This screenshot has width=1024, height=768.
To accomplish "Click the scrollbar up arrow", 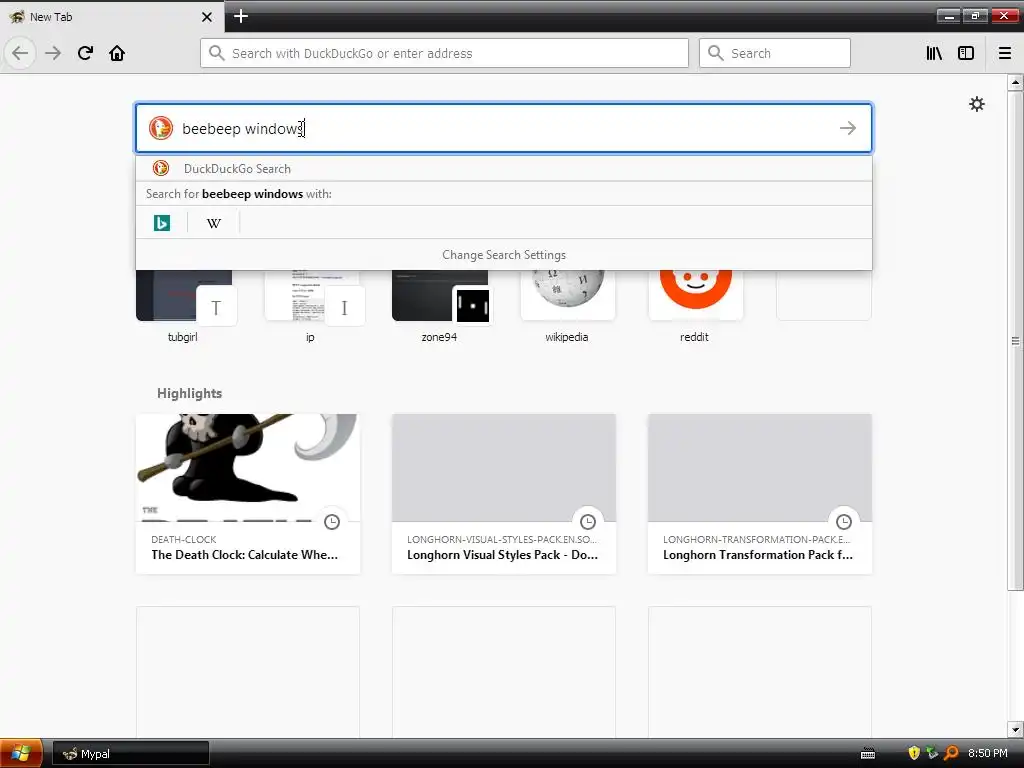I will [x=1015, y=82].
